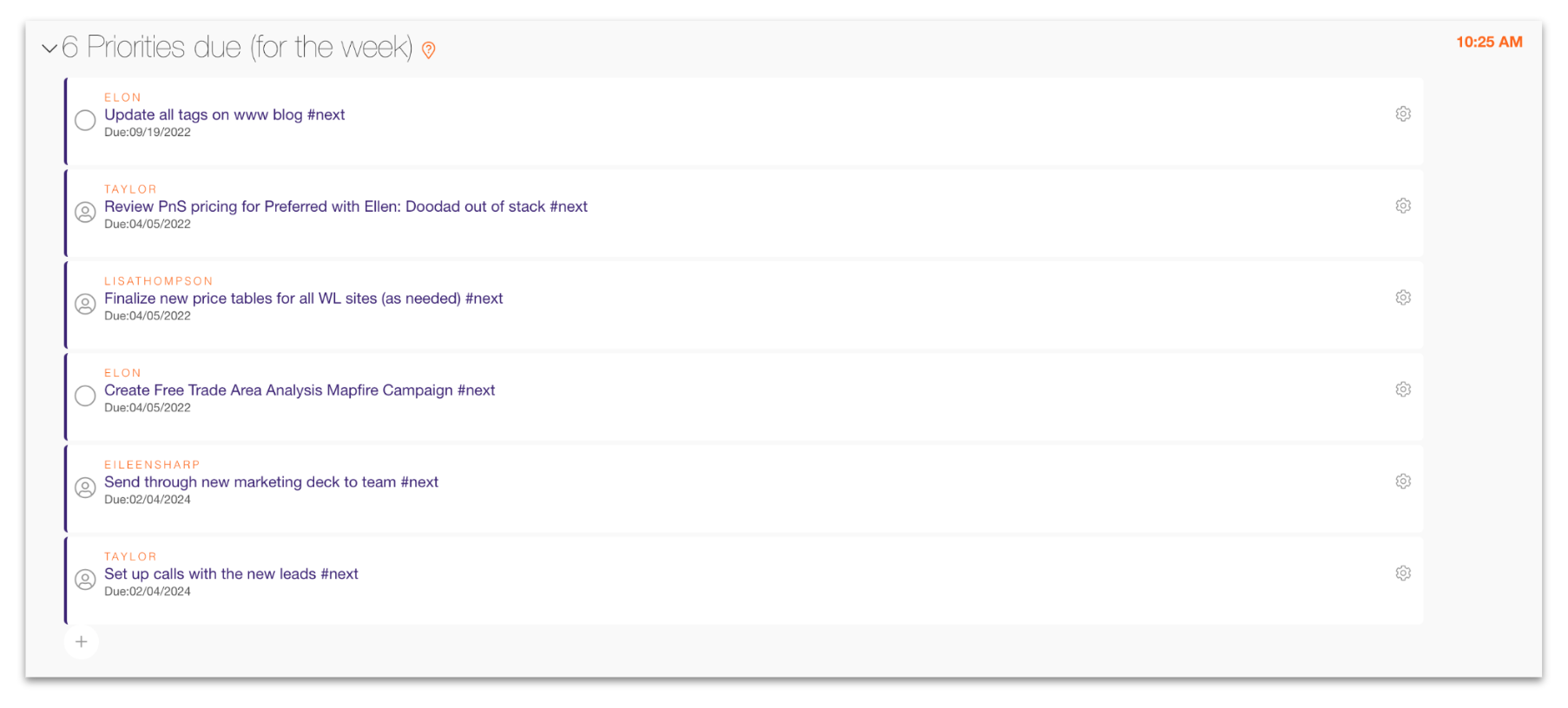Open gear icon for Set up calls task
Image resolution: width=1568 pixels, height=708 pixels.
click(x=1402, y=574)
